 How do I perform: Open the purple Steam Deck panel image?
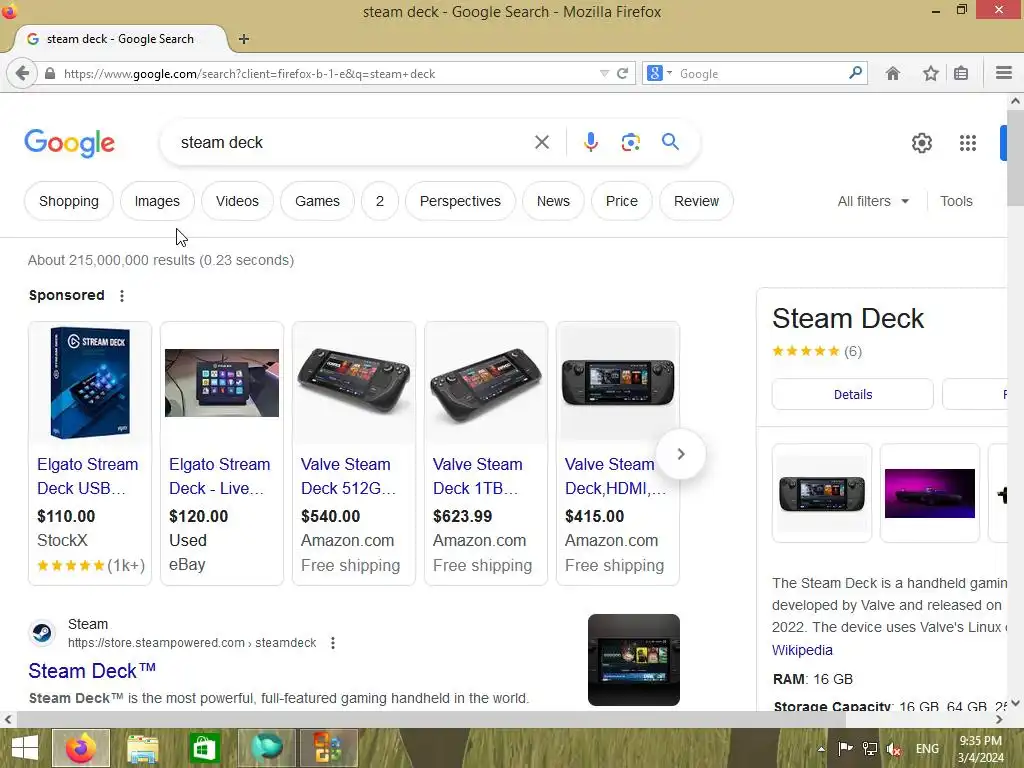click(x=929, y=493)
